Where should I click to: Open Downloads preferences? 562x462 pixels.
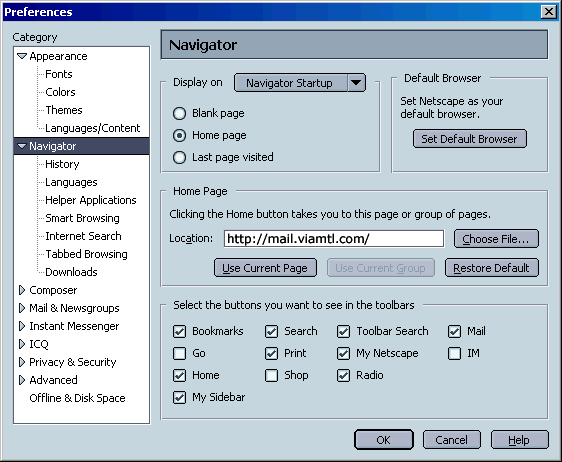tap(71, 272)
